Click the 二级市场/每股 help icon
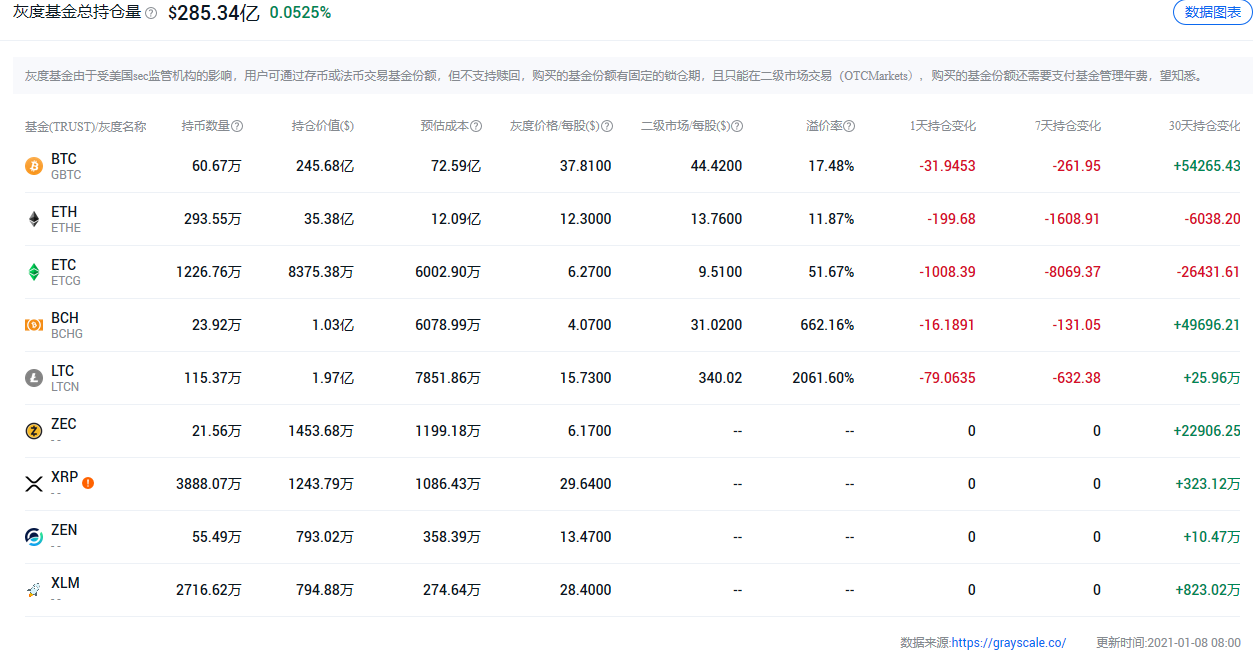The image size is (1253, 654). tap(737, 126)
